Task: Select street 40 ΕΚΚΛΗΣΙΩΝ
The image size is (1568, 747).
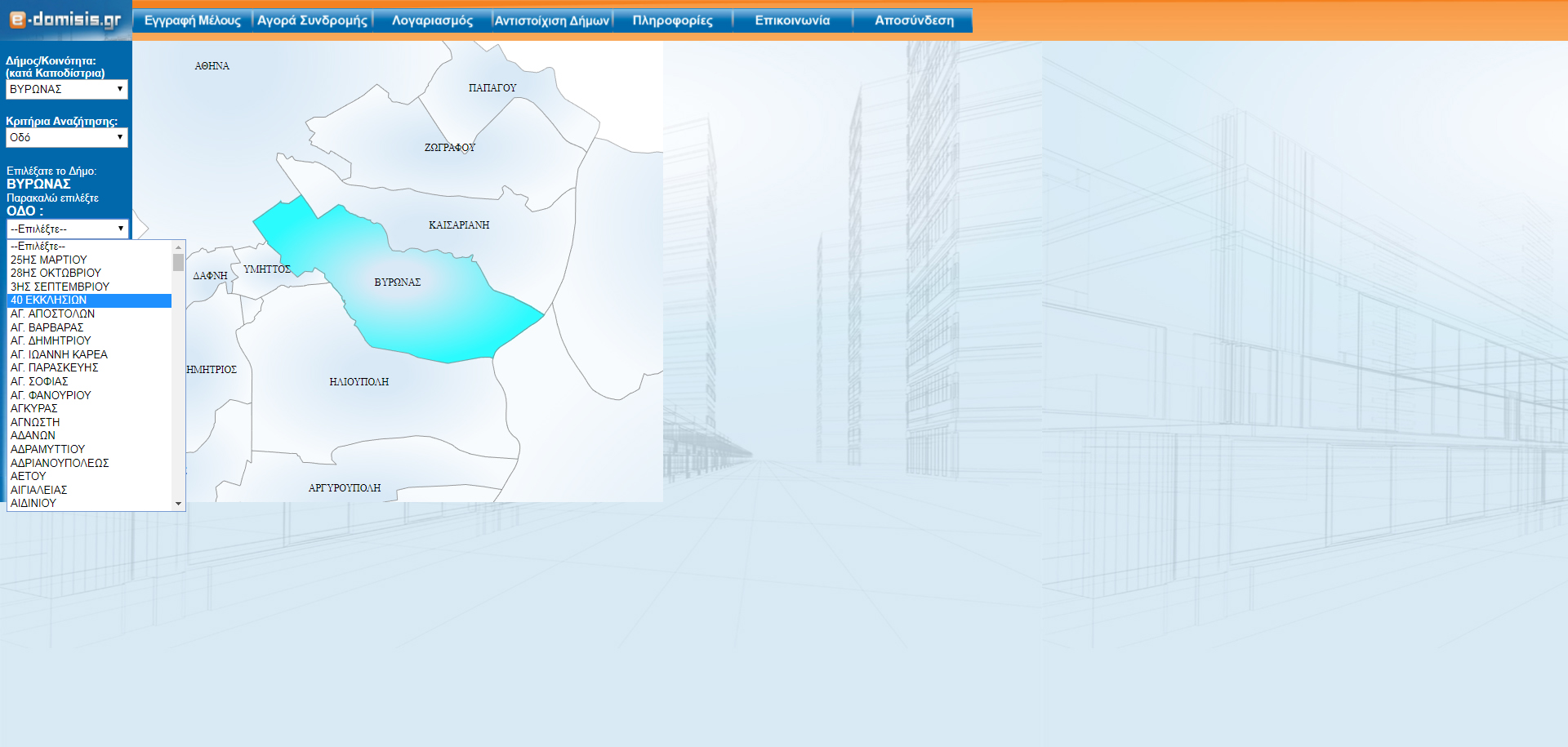Action: [90, 300]
